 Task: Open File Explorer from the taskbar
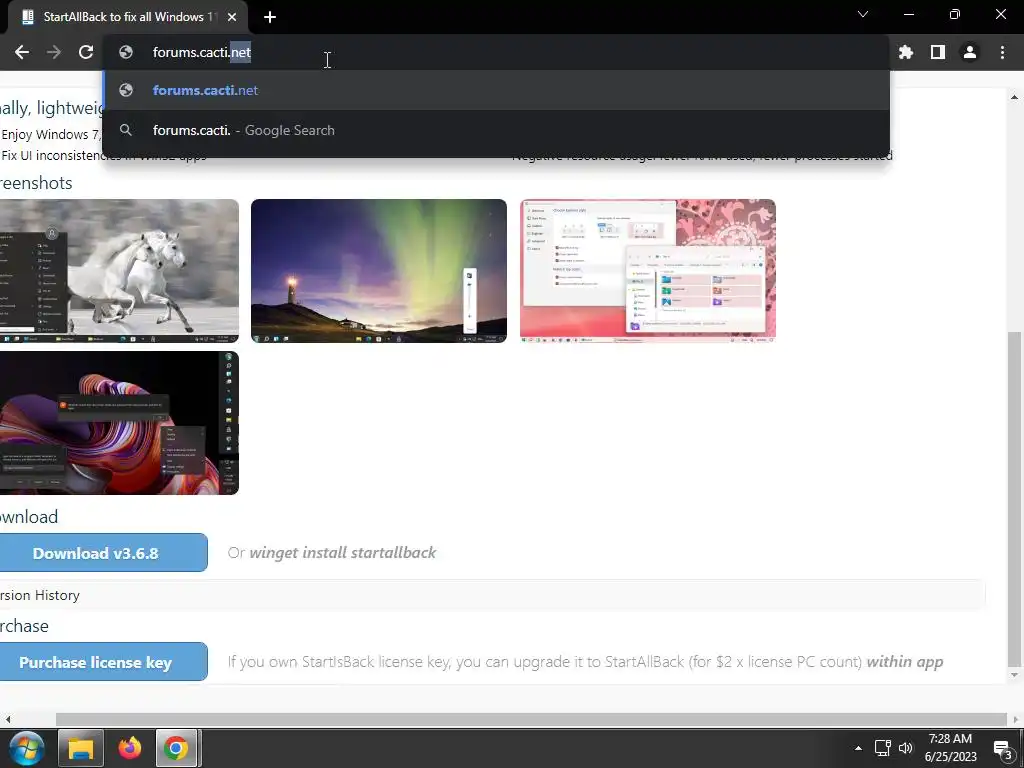[81, 748]
